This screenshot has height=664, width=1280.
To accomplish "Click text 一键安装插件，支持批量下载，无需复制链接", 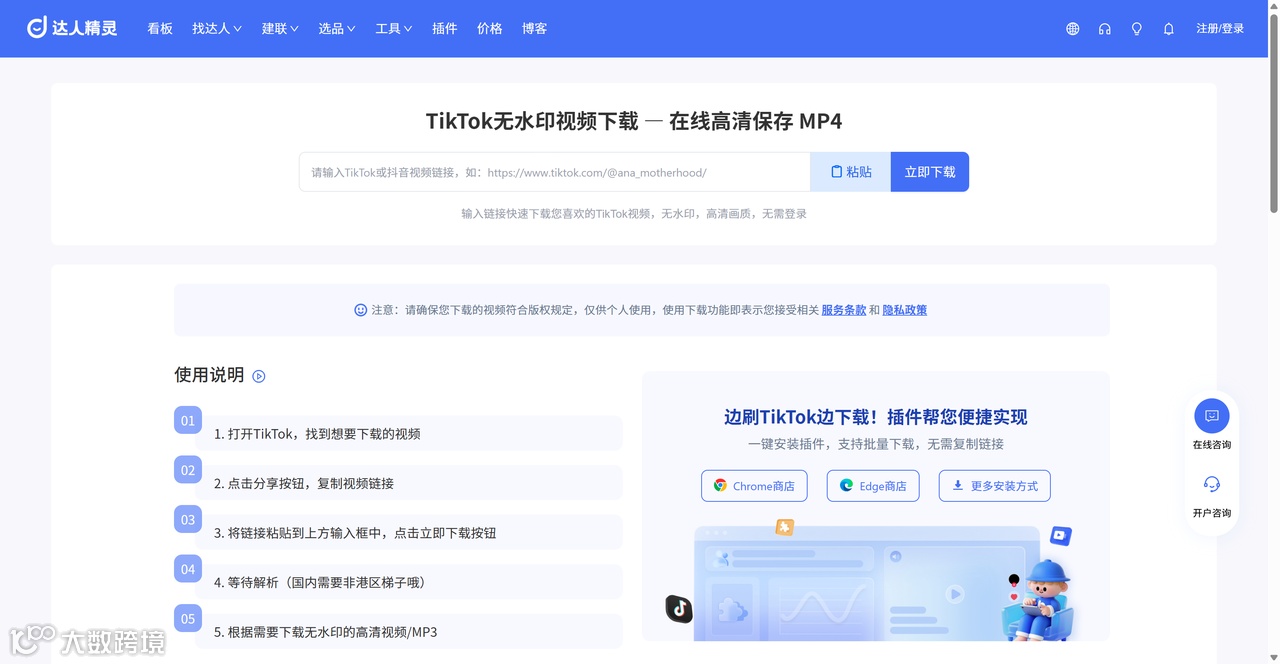I will 876,444.
